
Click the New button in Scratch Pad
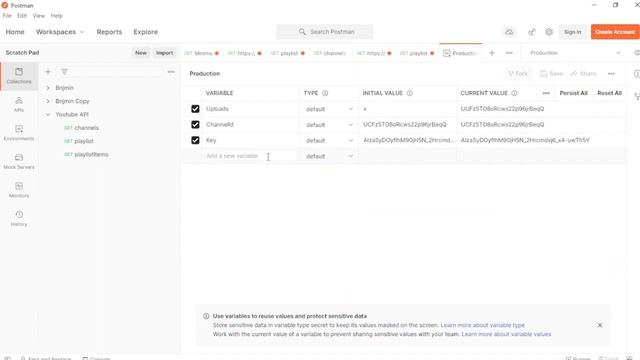[141, 53]
